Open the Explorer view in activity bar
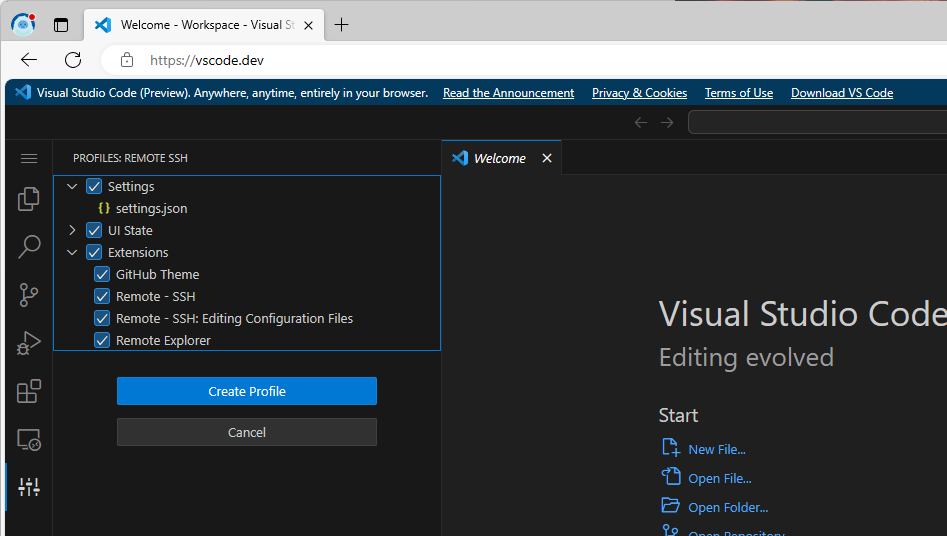947x536 pixels. [28, 199]
